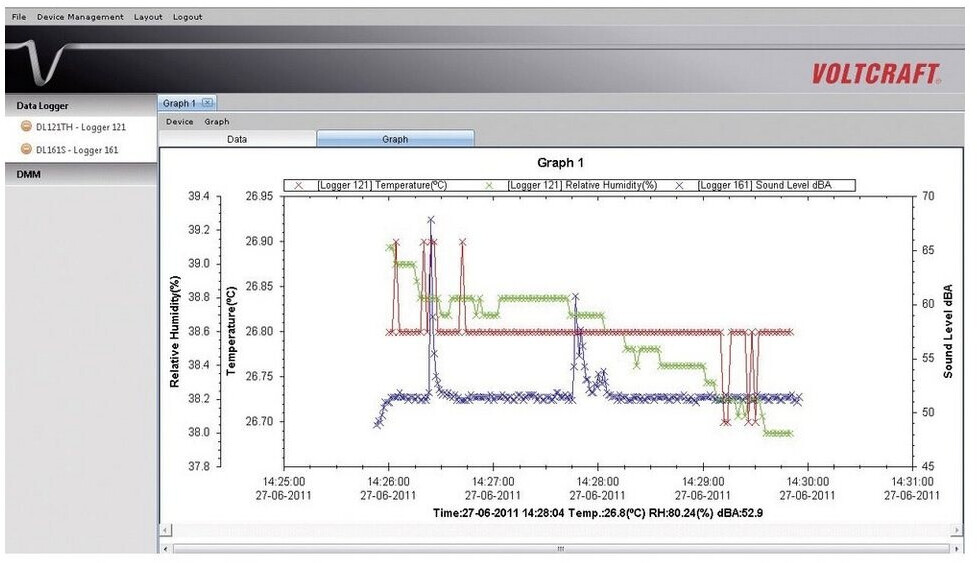Switch to the Data view tab
977x563 pixels.
coord(237,139)
